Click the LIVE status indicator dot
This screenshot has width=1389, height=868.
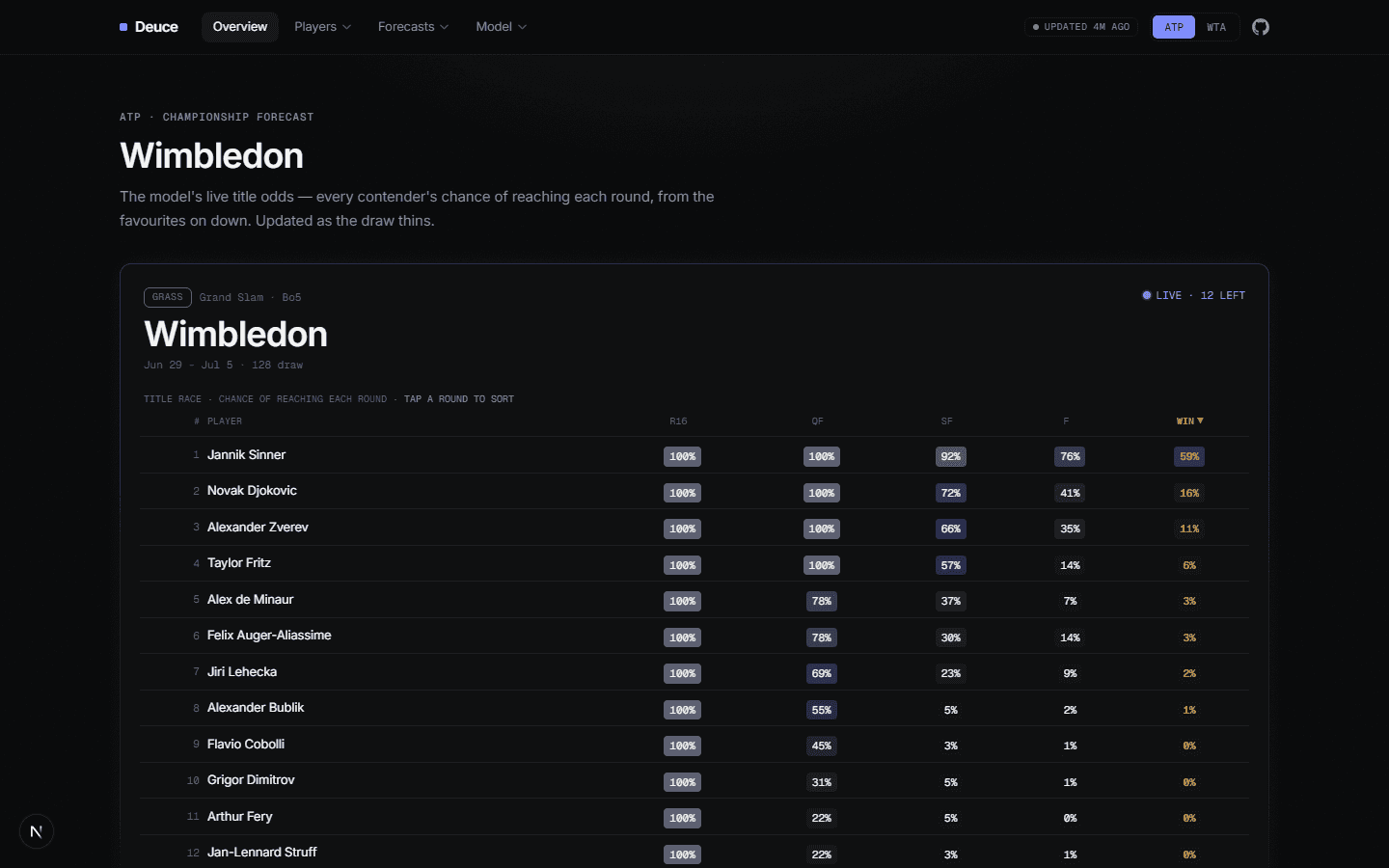click(1147, 295)
